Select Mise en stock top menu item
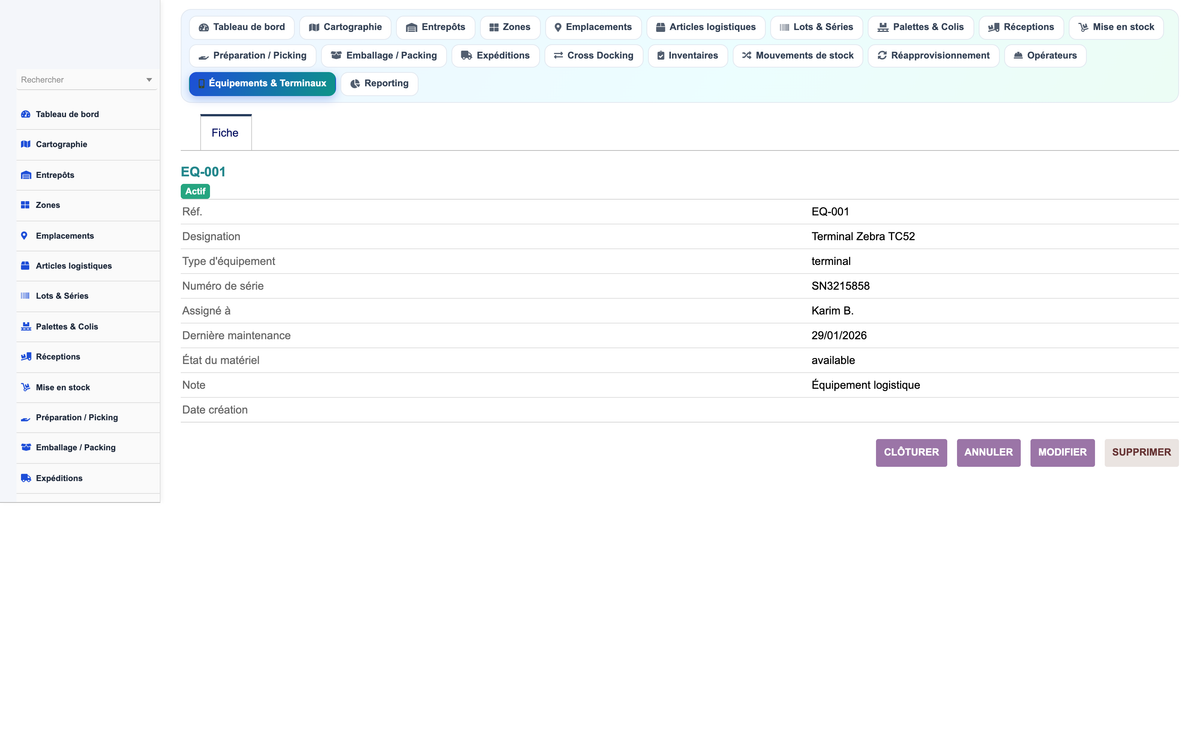1200x743 pixels. (x=1116, y=27)
